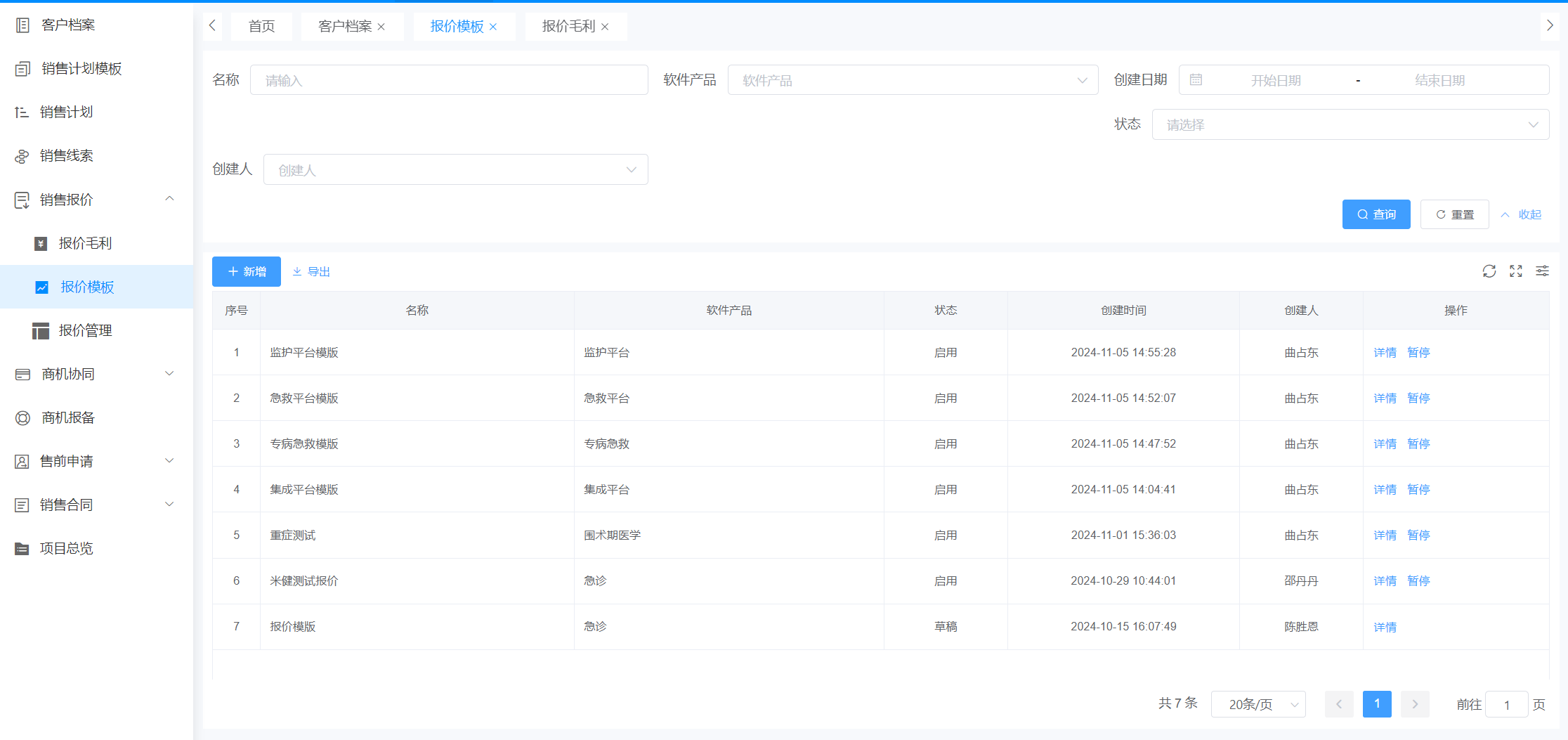
Task: Open the 软件产品 dropdown filter
Action: [913, 80]
